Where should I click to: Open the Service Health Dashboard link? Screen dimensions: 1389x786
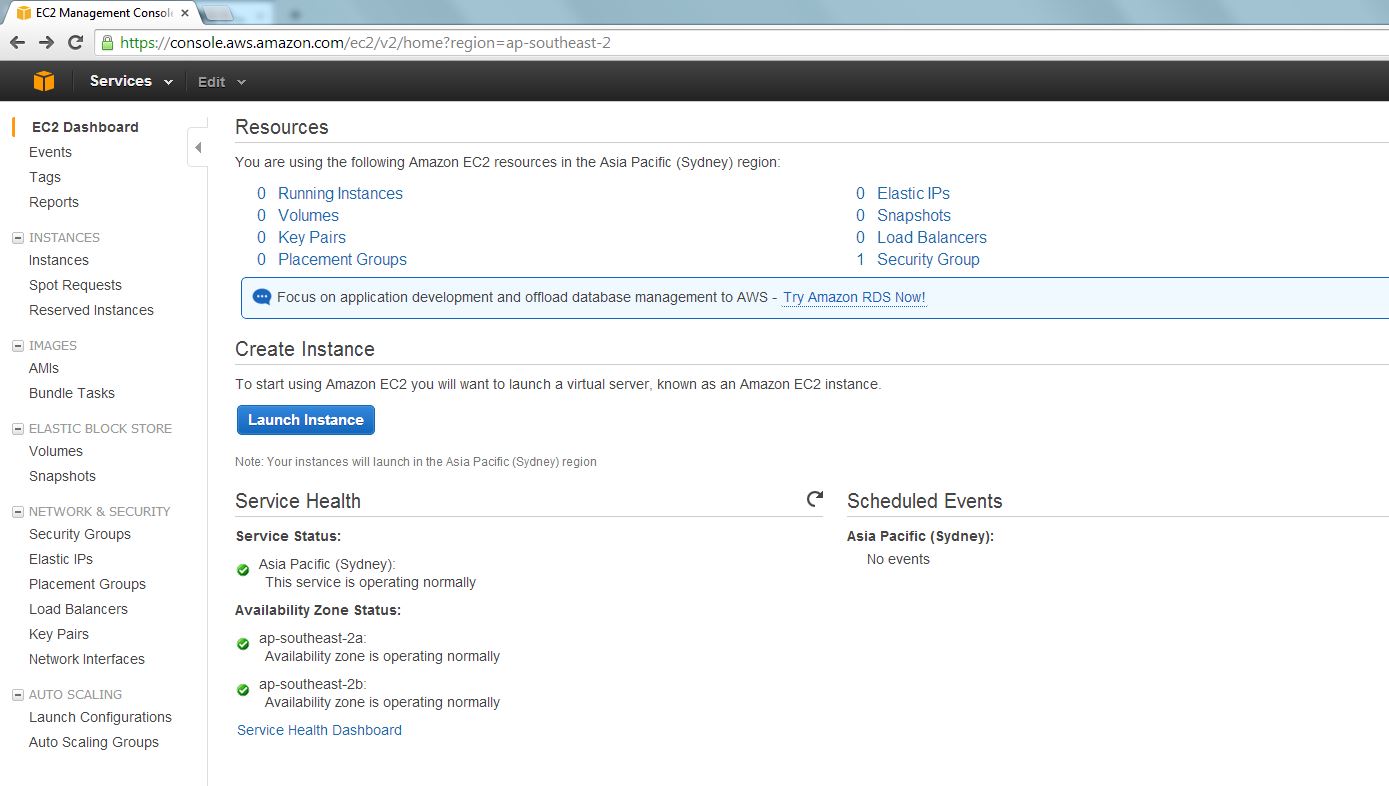tap(319, 730)
